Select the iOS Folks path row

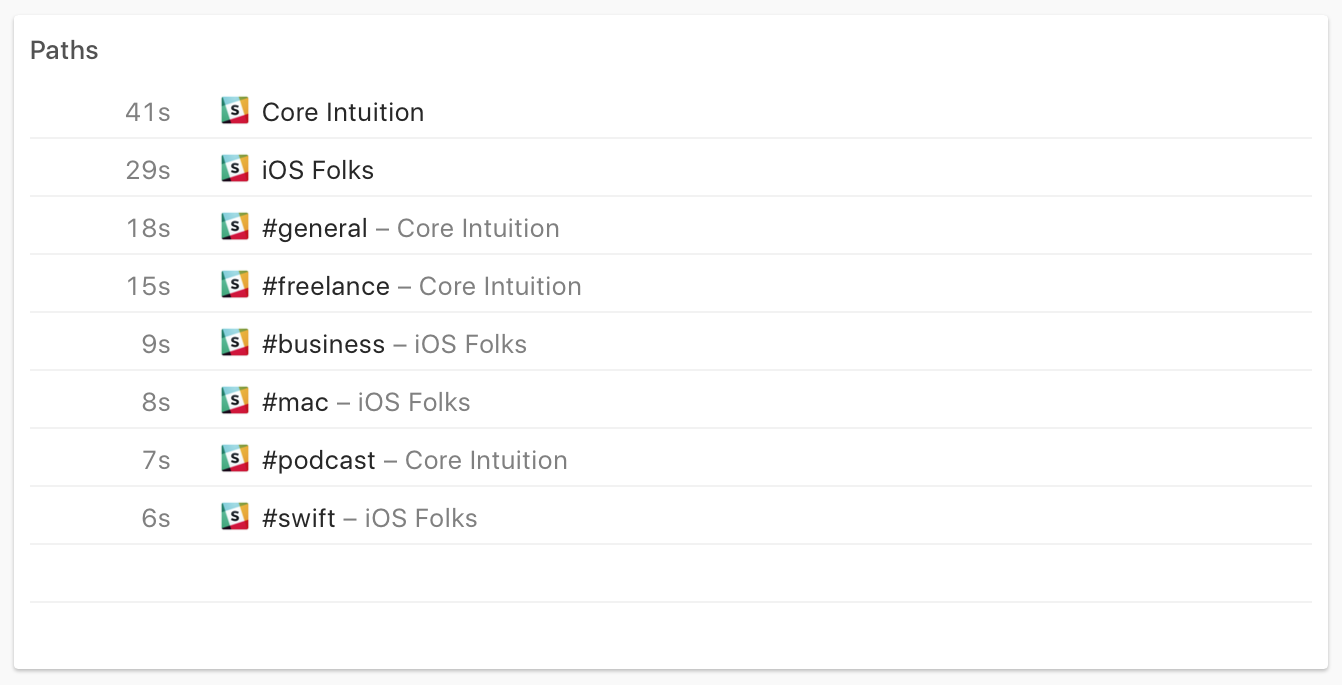(x=671, y=169)
